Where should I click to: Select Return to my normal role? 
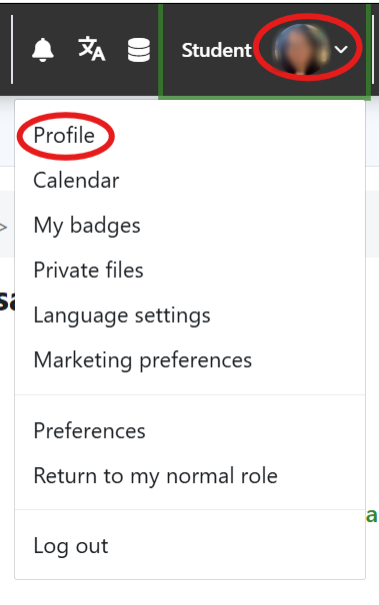pyautogui.click(x=156, y=476)
